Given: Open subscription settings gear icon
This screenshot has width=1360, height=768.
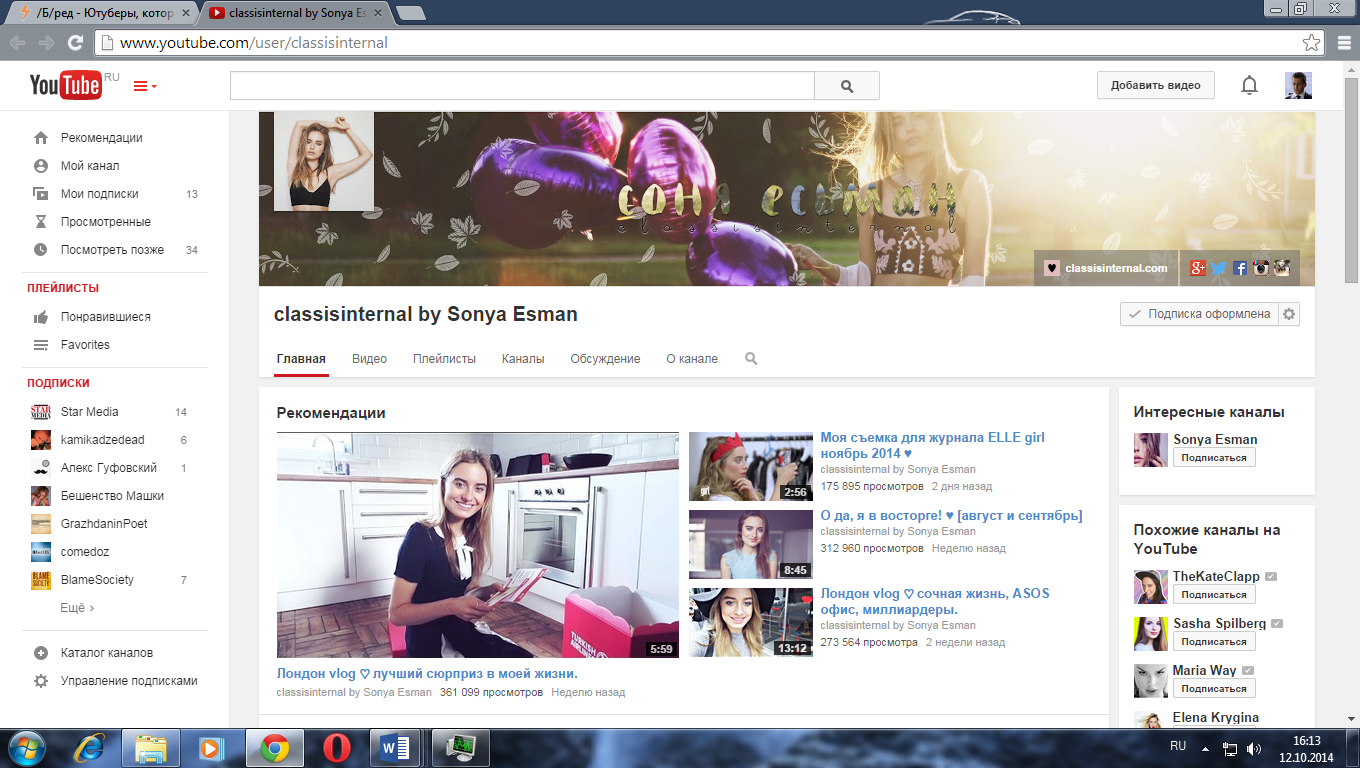Looking at the screenshot, I should tap(1289, 314).
